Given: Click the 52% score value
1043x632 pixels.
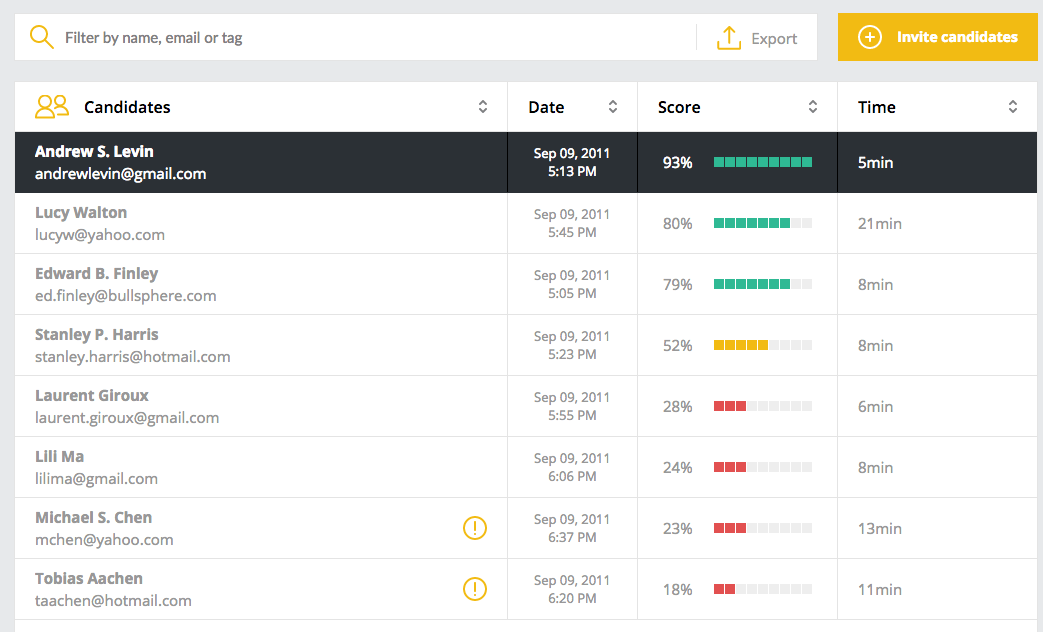Looking at the screenshot, I should point(677,346).
